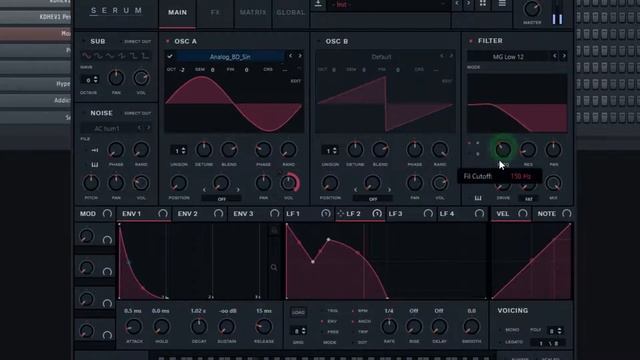Click the envelope zoom magnifier icon

coord(274,267)
